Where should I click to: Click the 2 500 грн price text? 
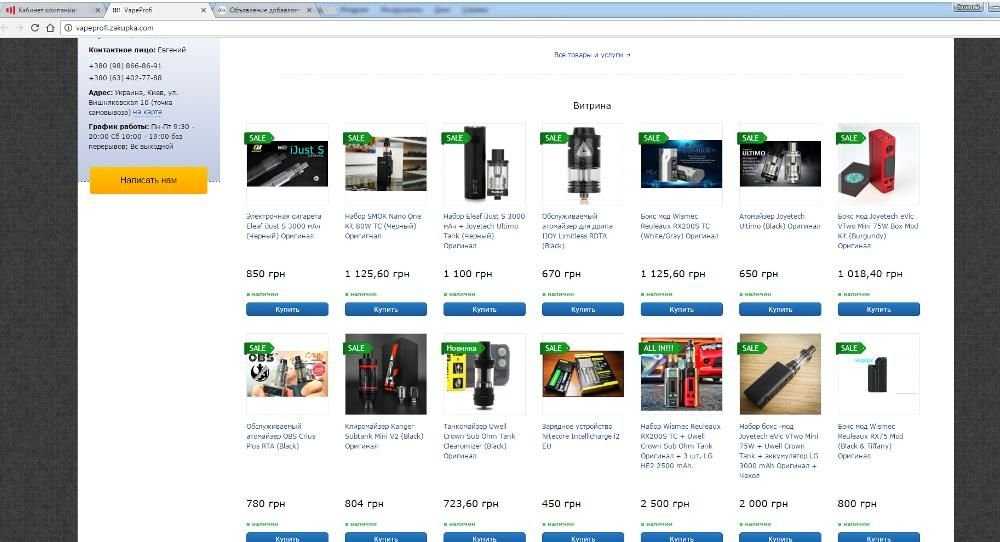(x=665, y=504)
